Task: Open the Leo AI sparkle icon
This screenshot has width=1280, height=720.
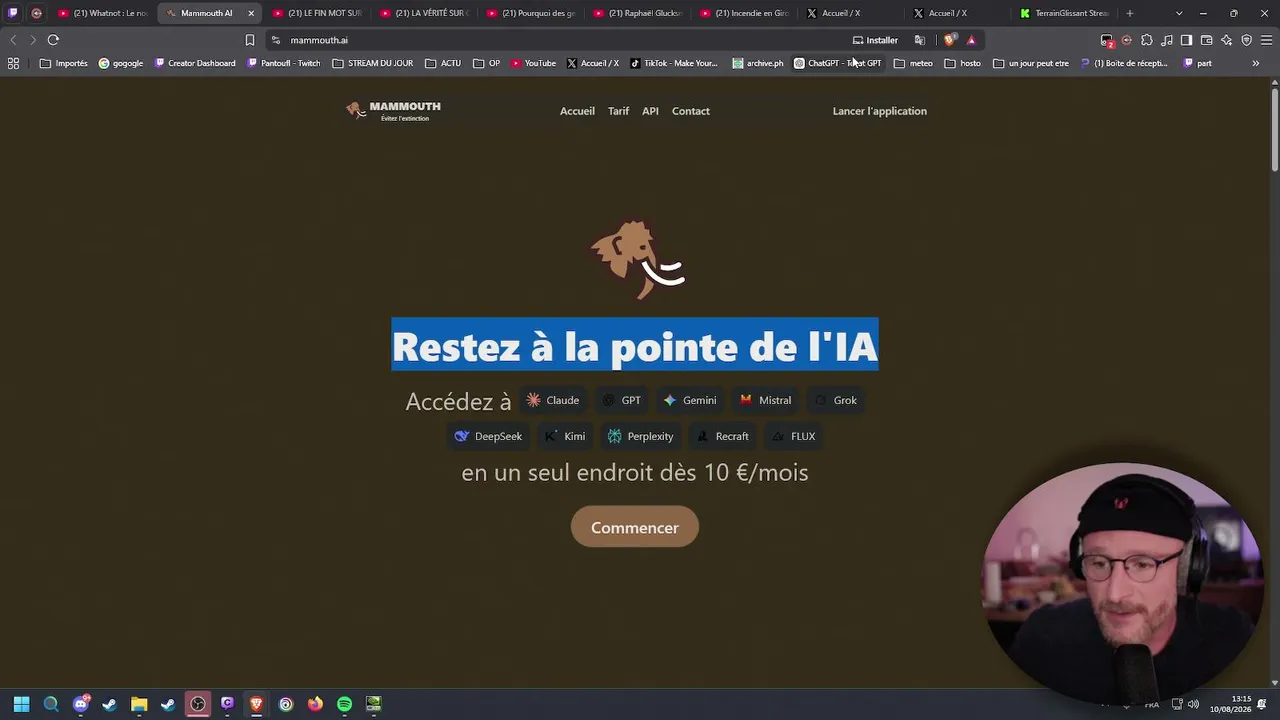Action: (1226, 40)
